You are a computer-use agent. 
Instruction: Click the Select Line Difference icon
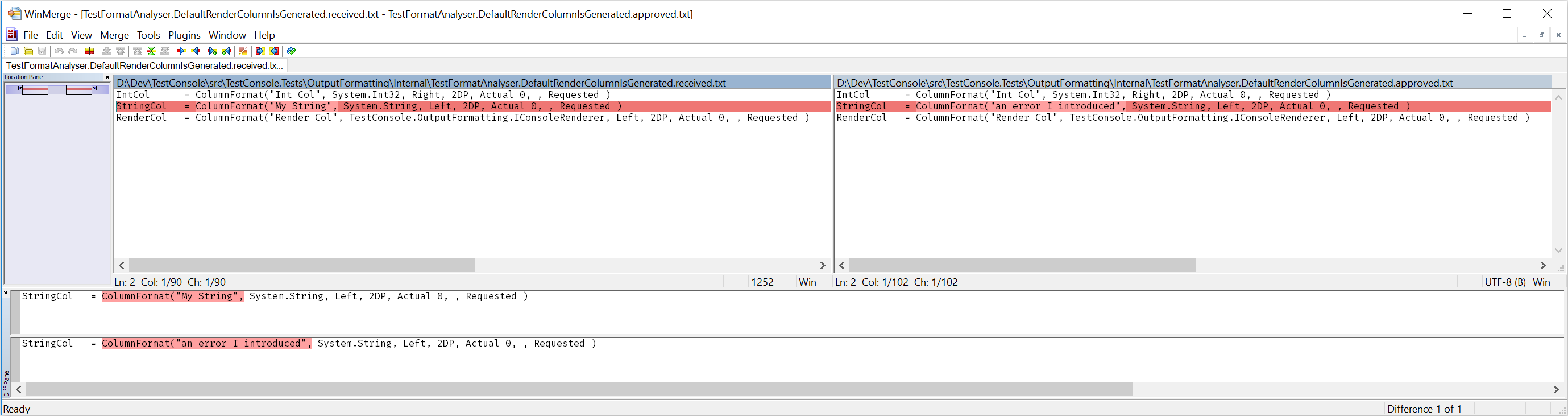coord(89,51)
